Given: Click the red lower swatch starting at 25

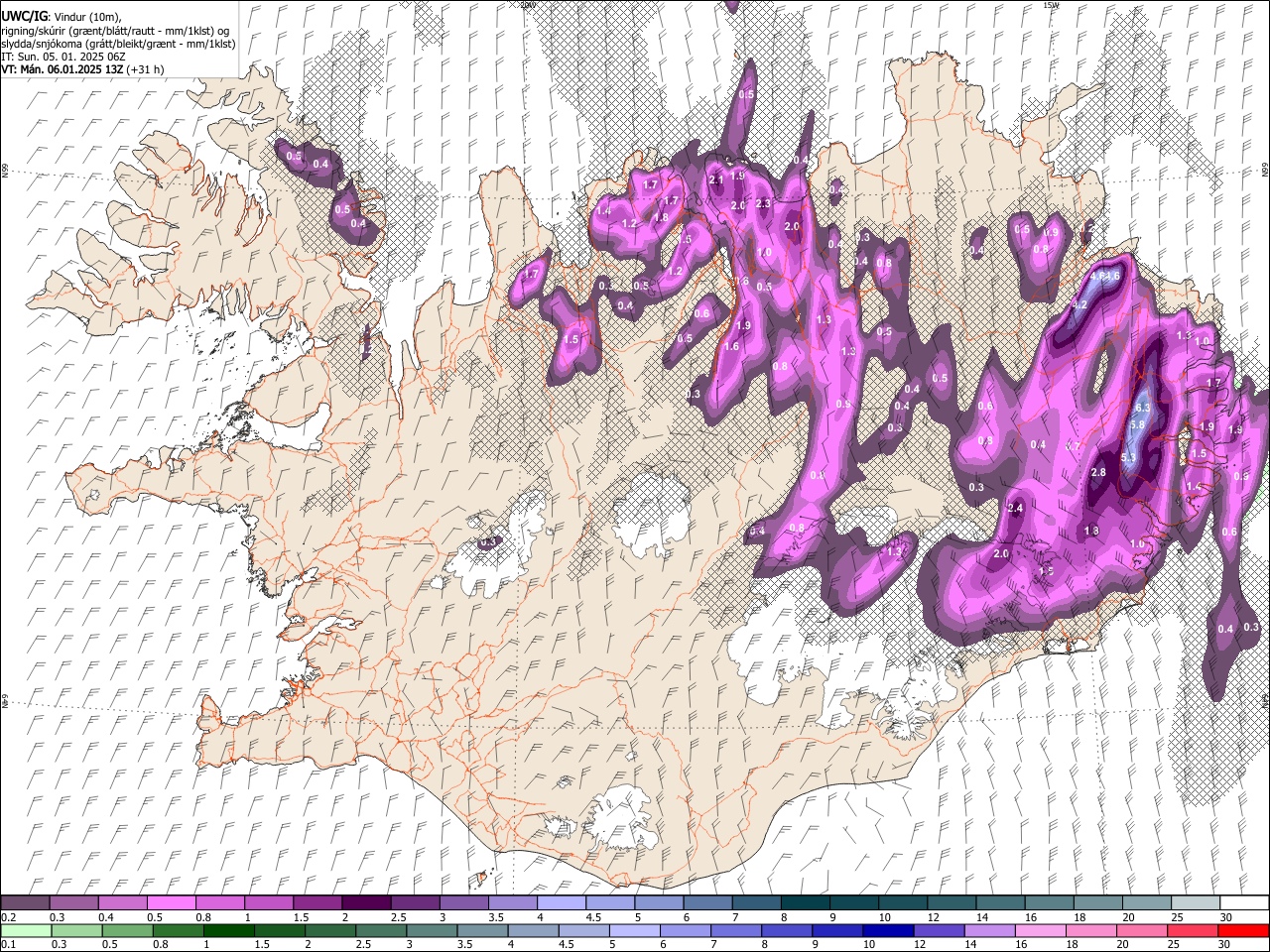Looking at the screenshot, I should (1192, 930).
